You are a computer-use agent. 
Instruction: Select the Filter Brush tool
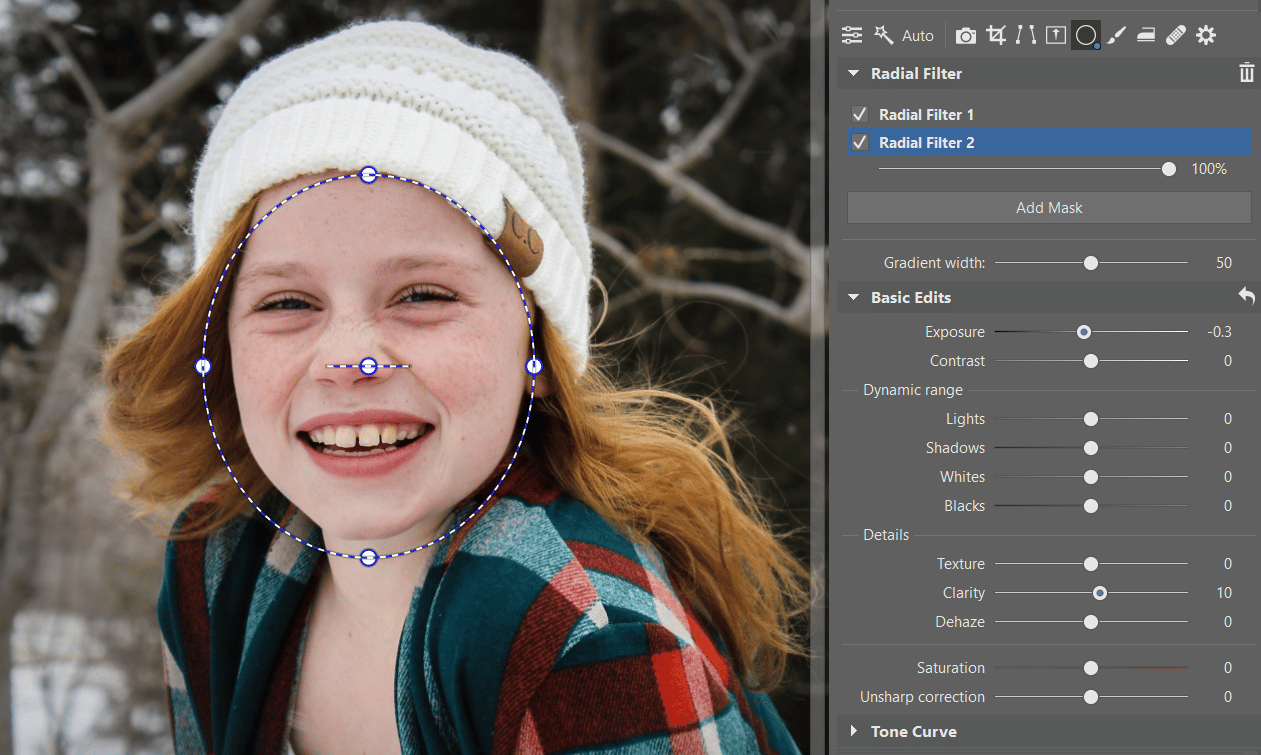coord(1117,36)
